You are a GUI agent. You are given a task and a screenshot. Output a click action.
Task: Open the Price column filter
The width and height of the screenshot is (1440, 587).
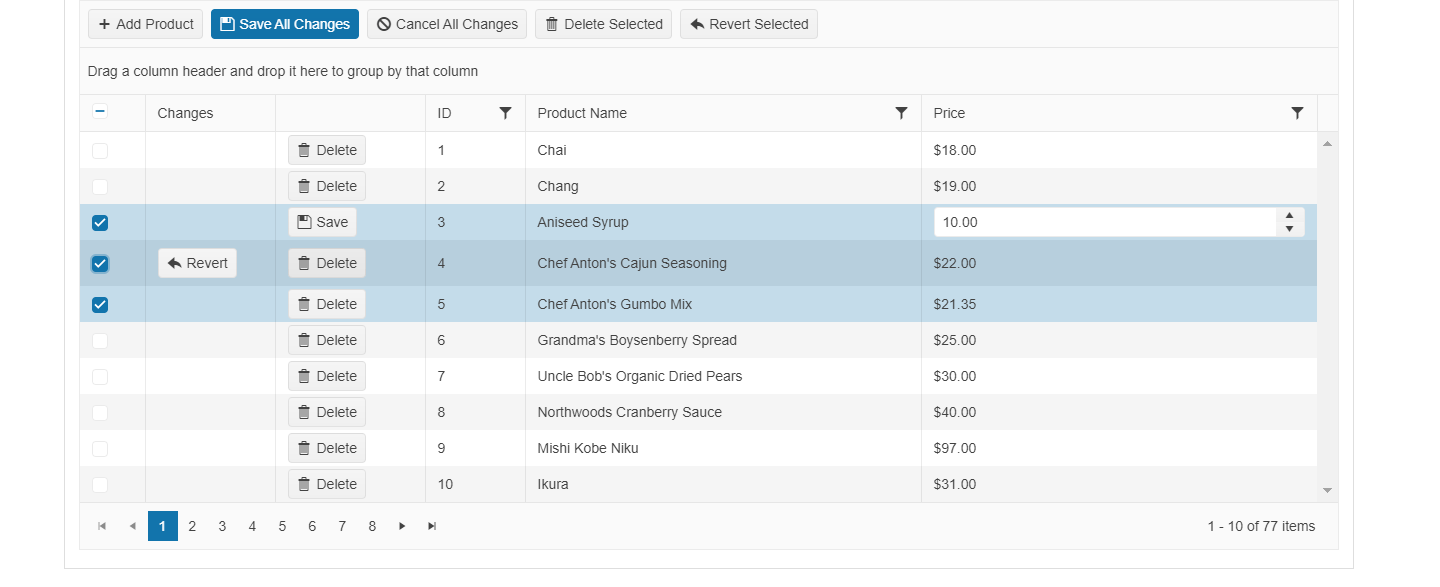click(x=1297, y=112)
